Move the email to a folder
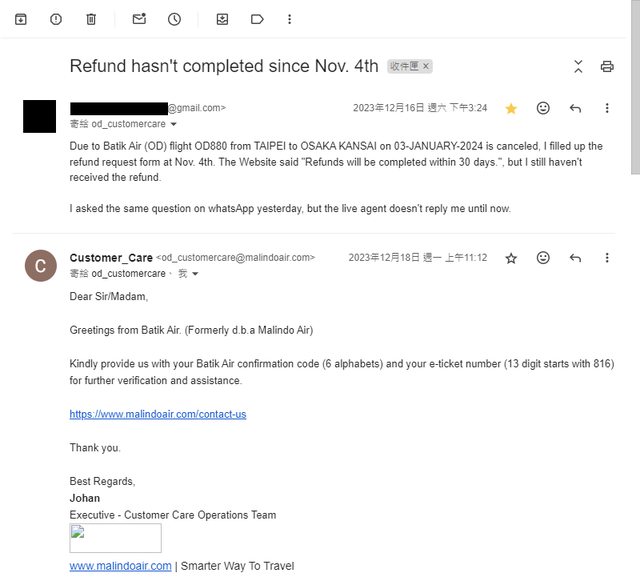Image resolution: width=640 pixels, height=581 pixels. [x=222, y=19]
